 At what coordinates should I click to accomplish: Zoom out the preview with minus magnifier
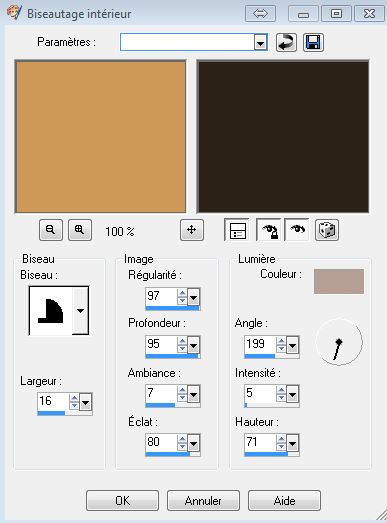click(51, 230)
